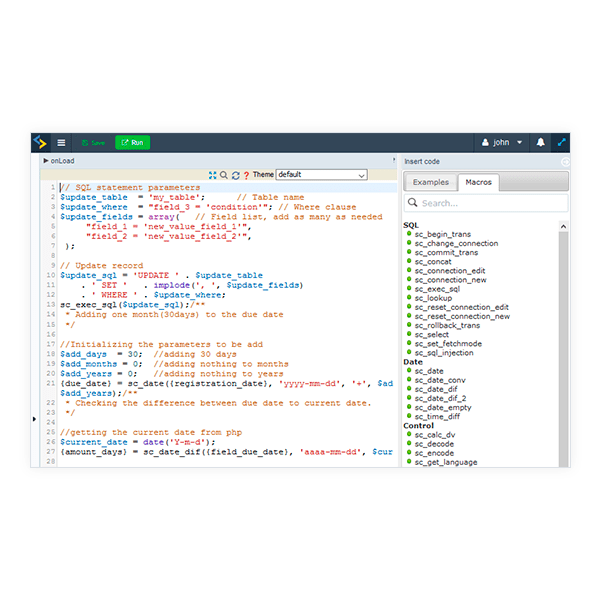
Task: Select the sc_commit_trans macro
Action: 446,253
